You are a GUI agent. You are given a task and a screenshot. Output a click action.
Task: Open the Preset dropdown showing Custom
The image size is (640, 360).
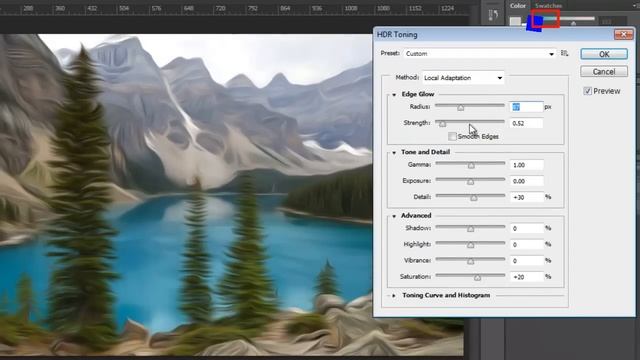[480, 53]
